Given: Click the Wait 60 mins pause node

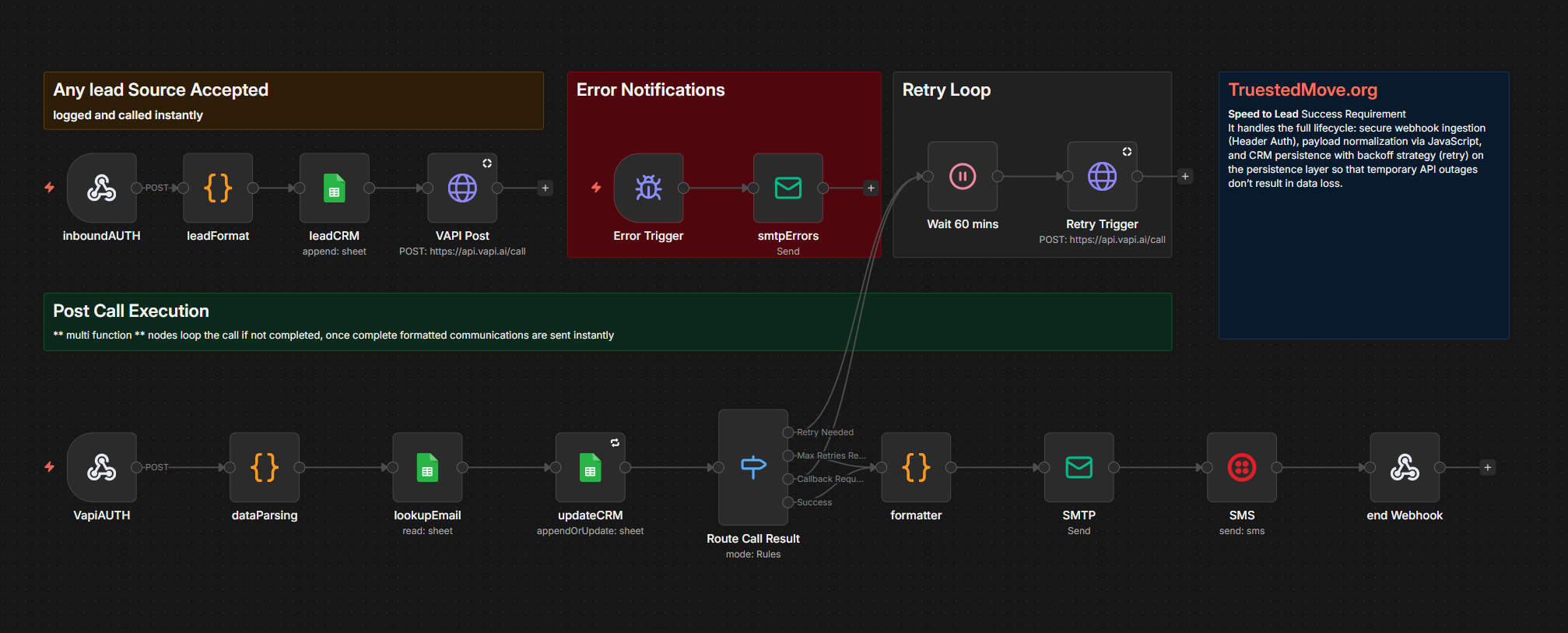Looking at the screenshot, I should [x=963, y=177].
